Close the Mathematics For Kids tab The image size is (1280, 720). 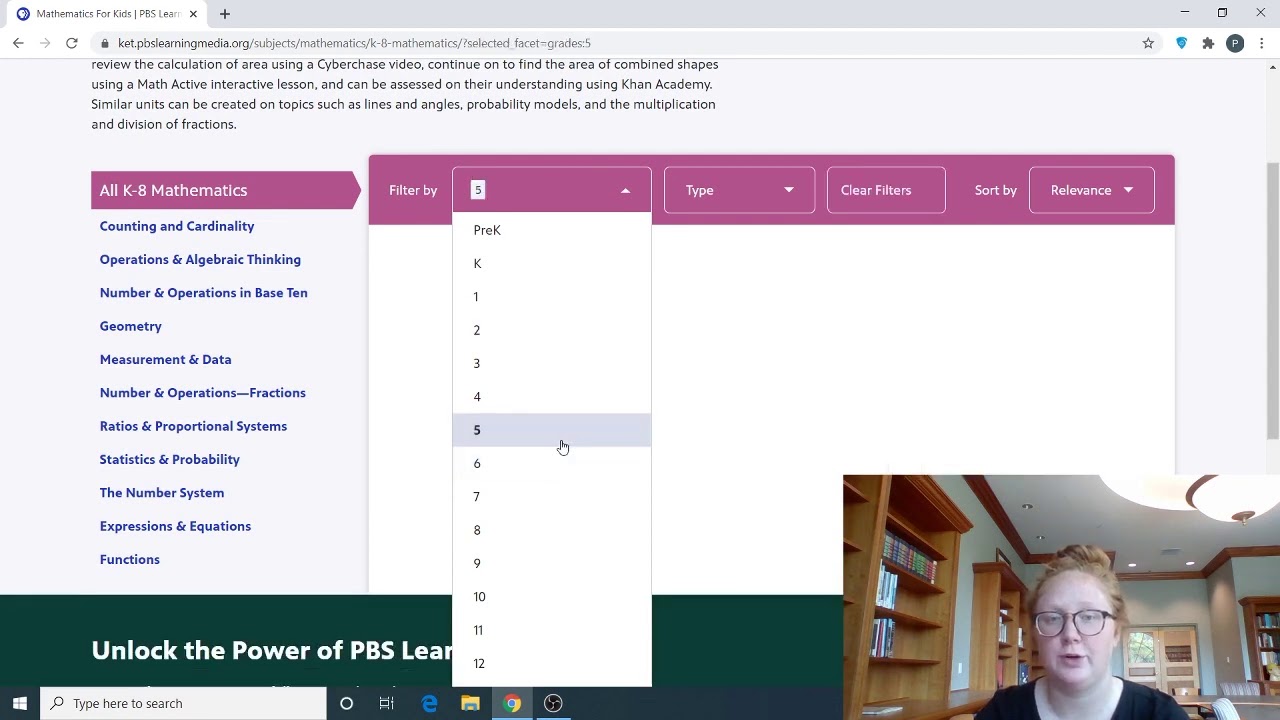(193, 14)
